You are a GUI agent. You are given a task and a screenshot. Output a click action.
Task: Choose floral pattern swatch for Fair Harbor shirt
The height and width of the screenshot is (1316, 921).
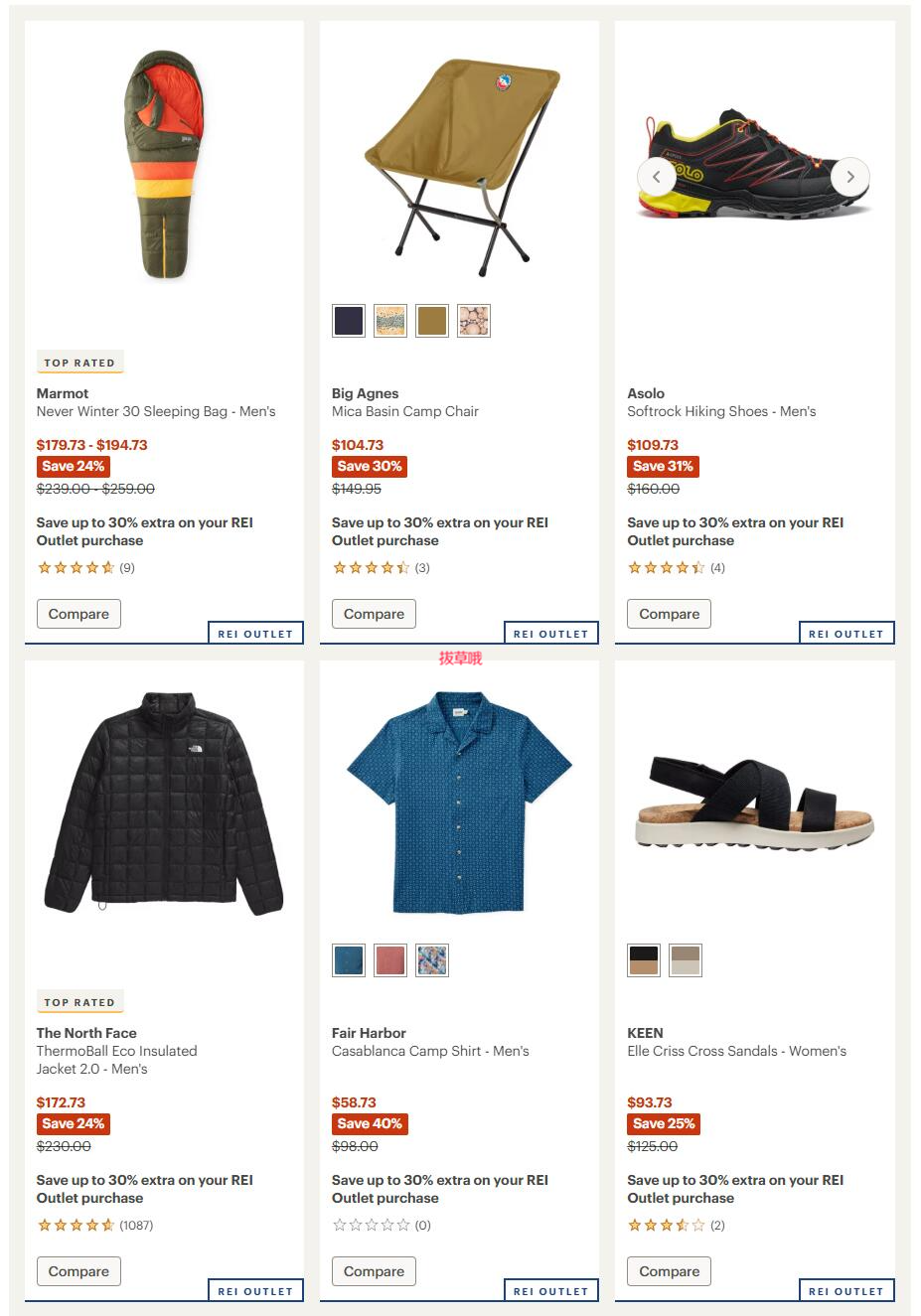(432, 960)
